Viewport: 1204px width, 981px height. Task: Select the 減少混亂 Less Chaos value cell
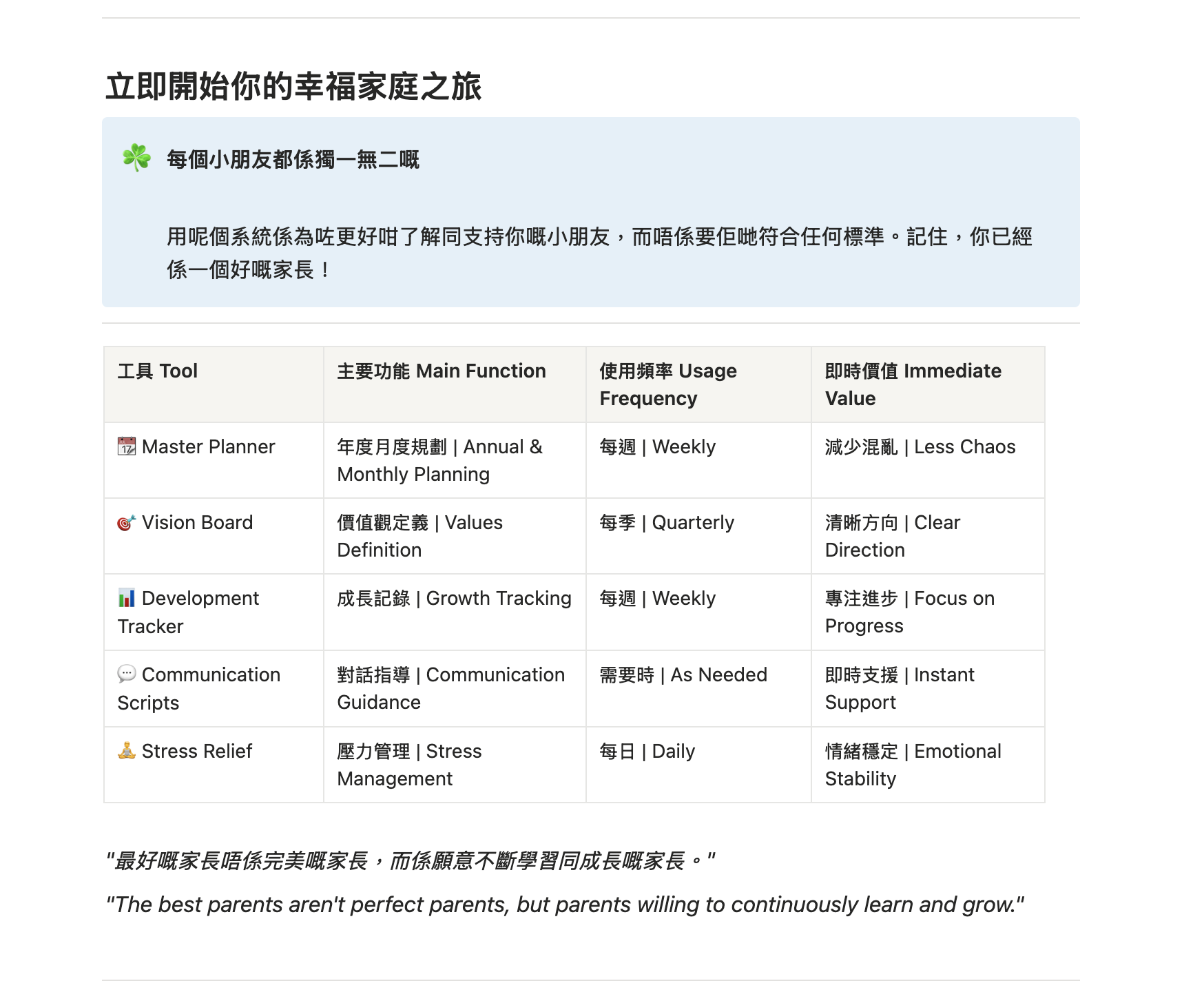[920, 446]
